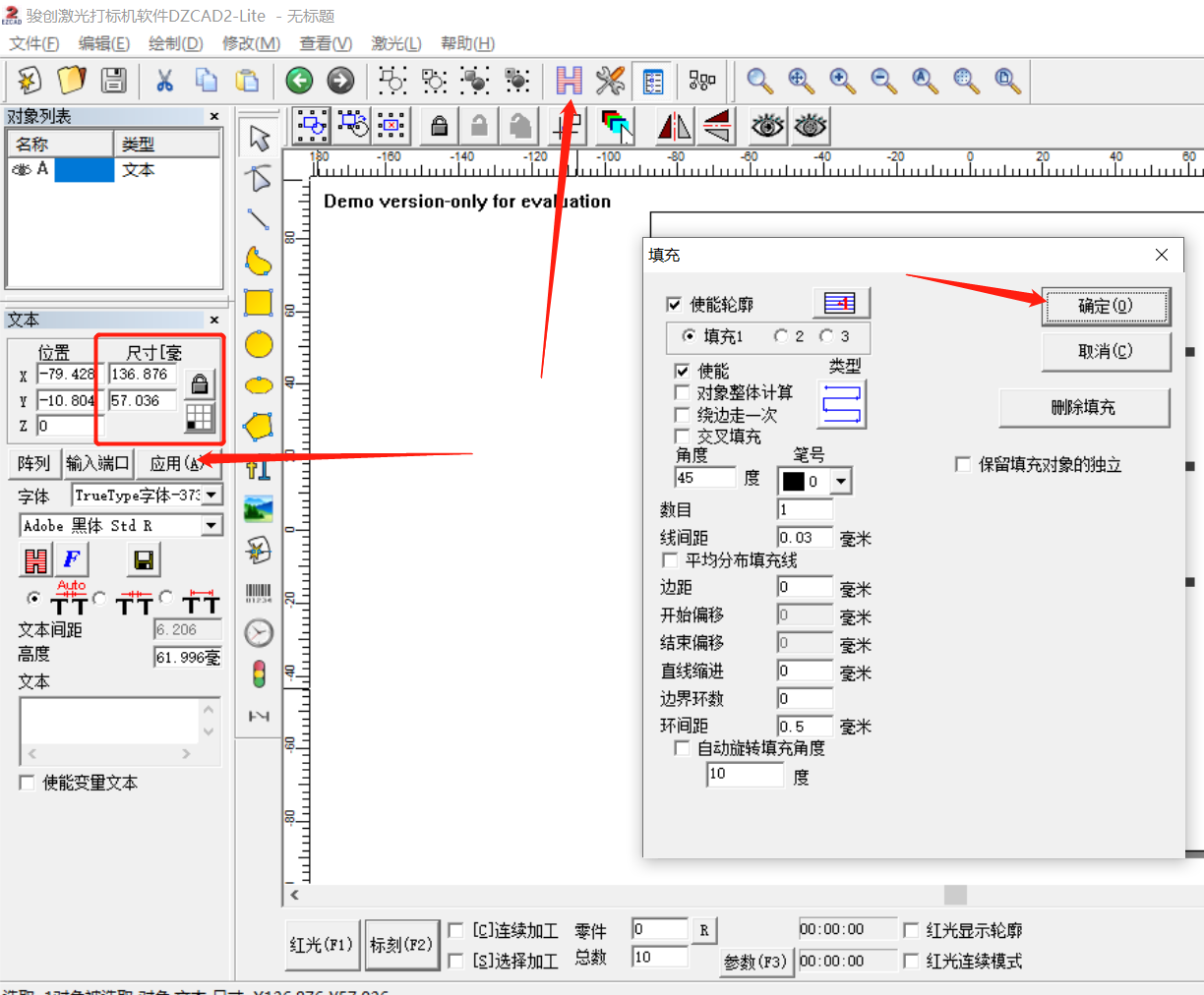Toggle the 使能轮廓 checkbox

coord(674,305)
